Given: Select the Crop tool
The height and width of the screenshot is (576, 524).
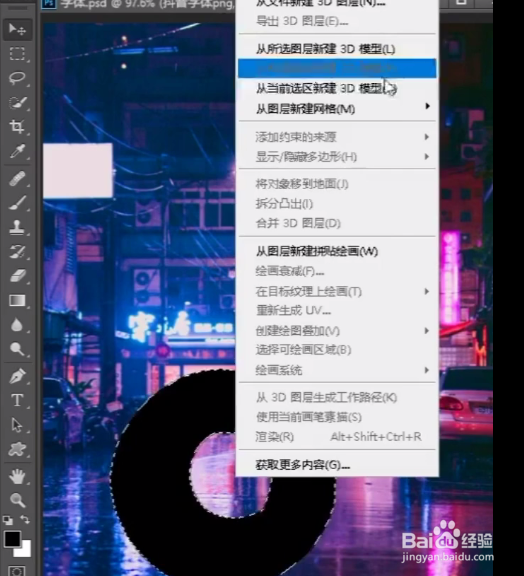Looking at the screenshot, I should 17,127.
